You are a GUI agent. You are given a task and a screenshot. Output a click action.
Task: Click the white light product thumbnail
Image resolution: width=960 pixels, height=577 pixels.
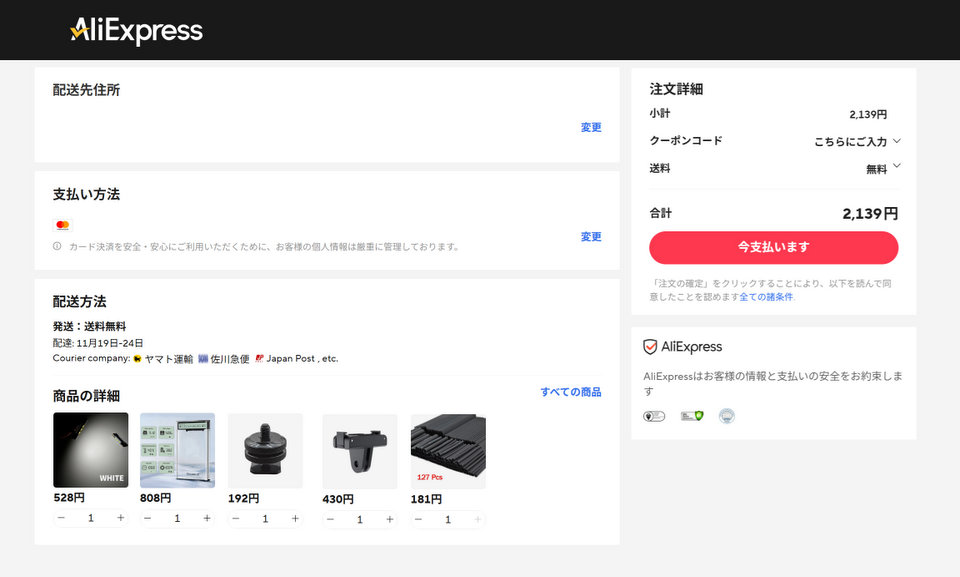point(90,450)
